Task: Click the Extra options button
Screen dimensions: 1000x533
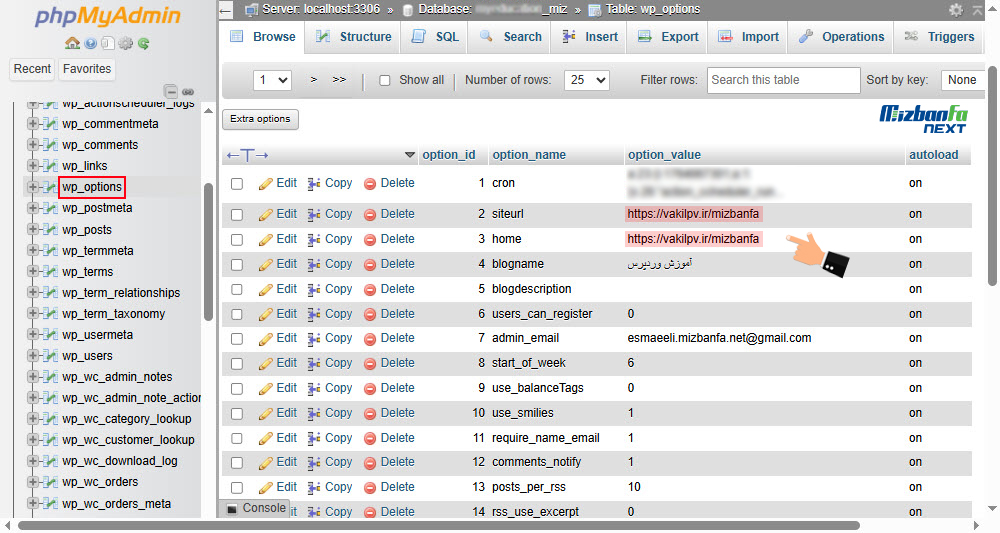Action: [260, 119]
